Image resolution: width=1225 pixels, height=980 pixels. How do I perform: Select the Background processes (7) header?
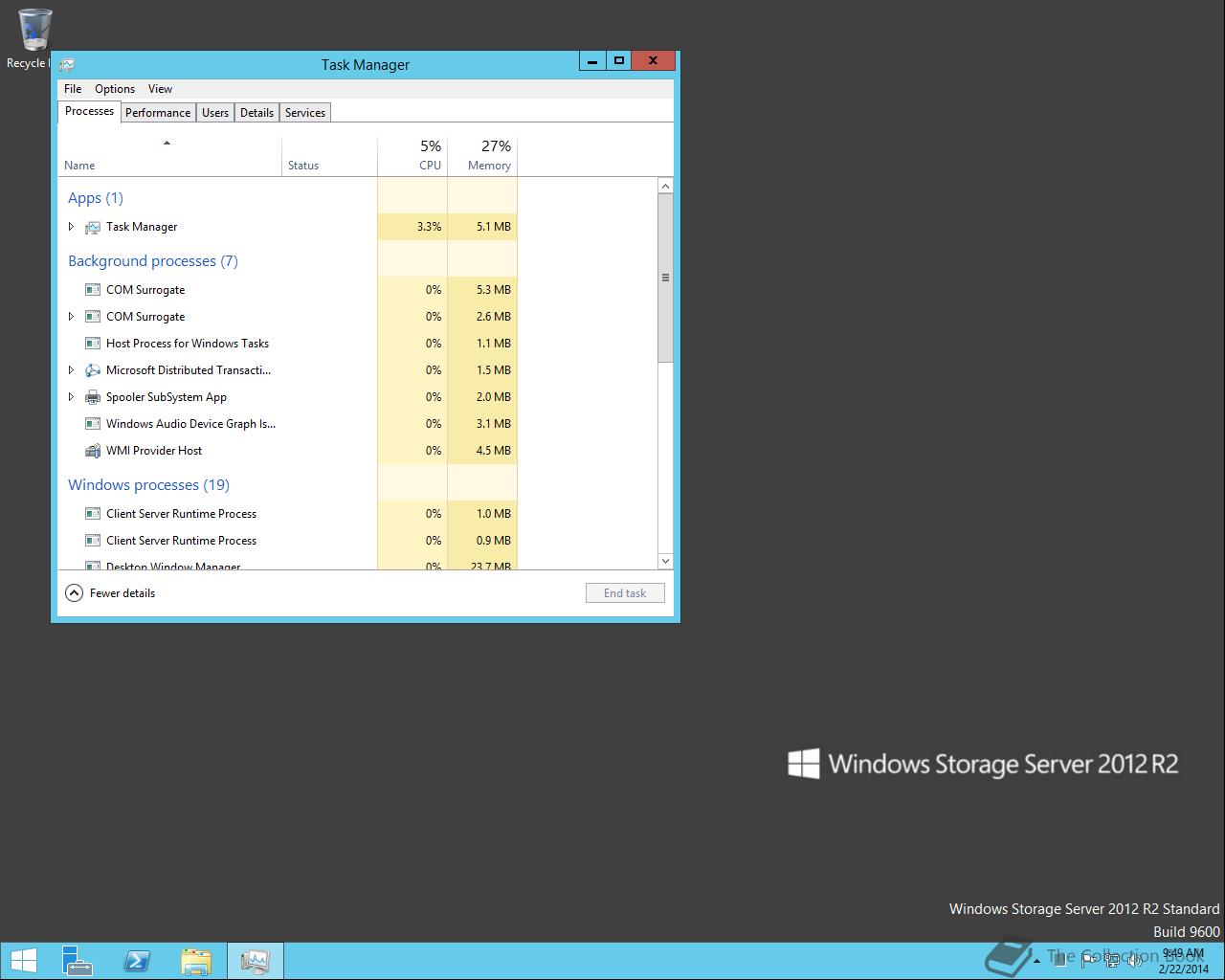click(x=153, y=261)
